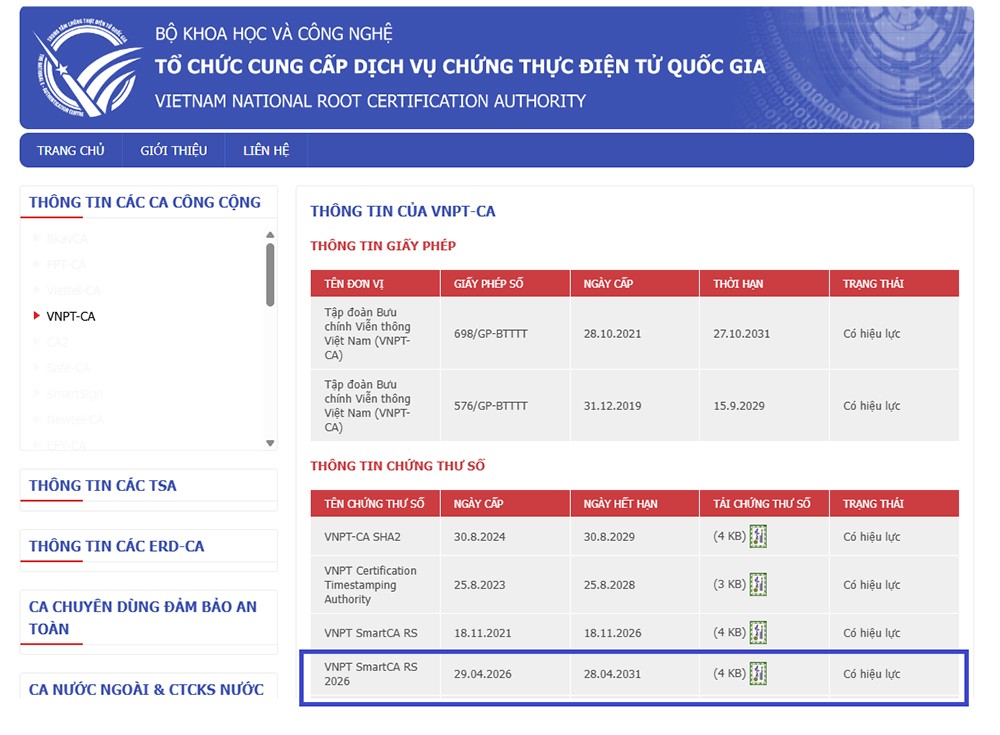Download VNPT Certification Timestamping Authority certificate icon
The height and width of the screenshot is (735, 1000).
758,584
